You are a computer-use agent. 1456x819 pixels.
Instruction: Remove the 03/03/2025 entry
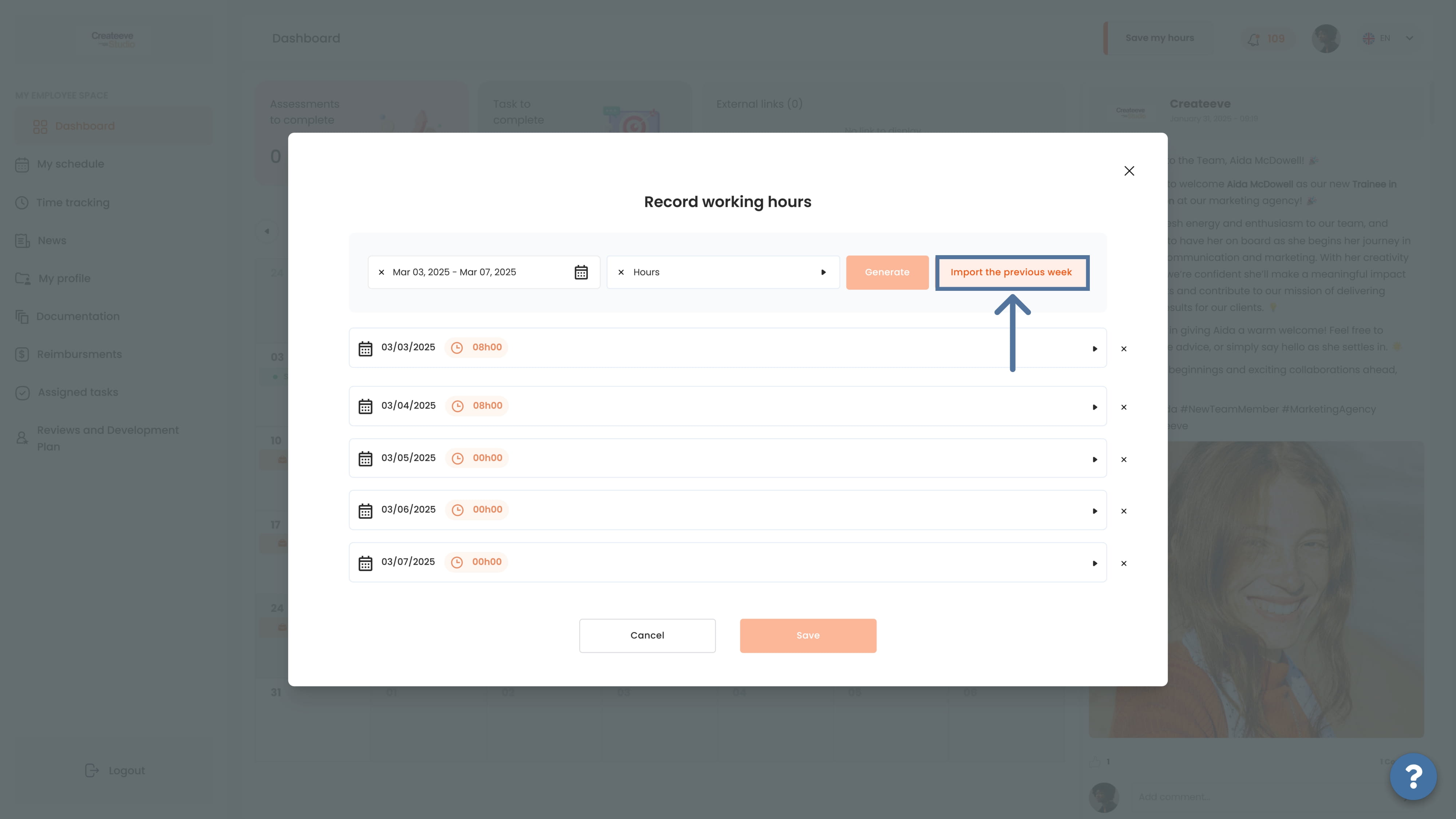tap(1124, 349)
